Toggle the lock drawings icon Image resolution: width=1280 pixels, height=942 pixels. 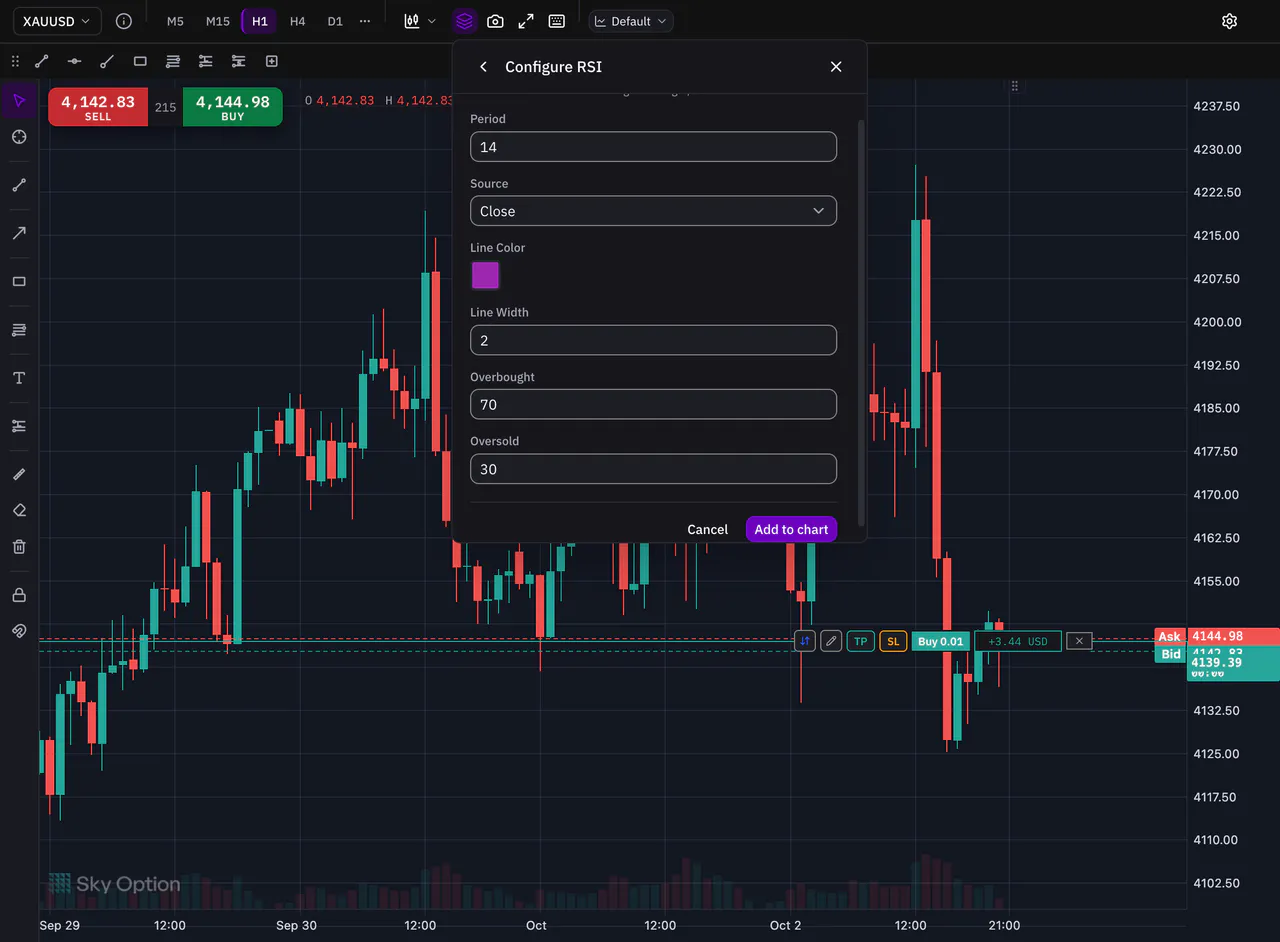tap(19, 595)
